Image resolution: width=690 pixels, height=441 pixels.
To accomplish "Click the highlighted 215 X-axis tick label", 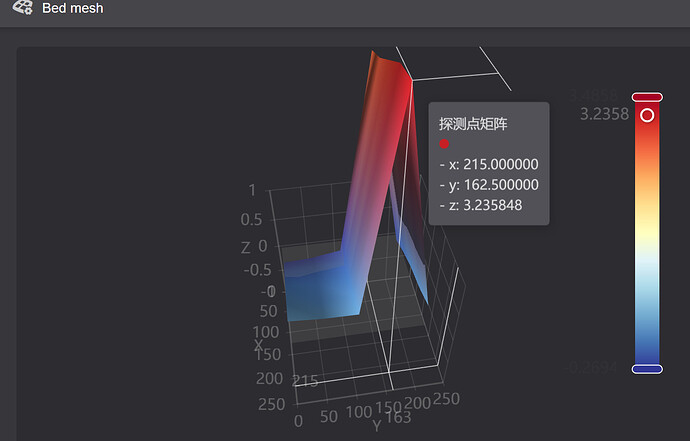I will click(306, 380).
